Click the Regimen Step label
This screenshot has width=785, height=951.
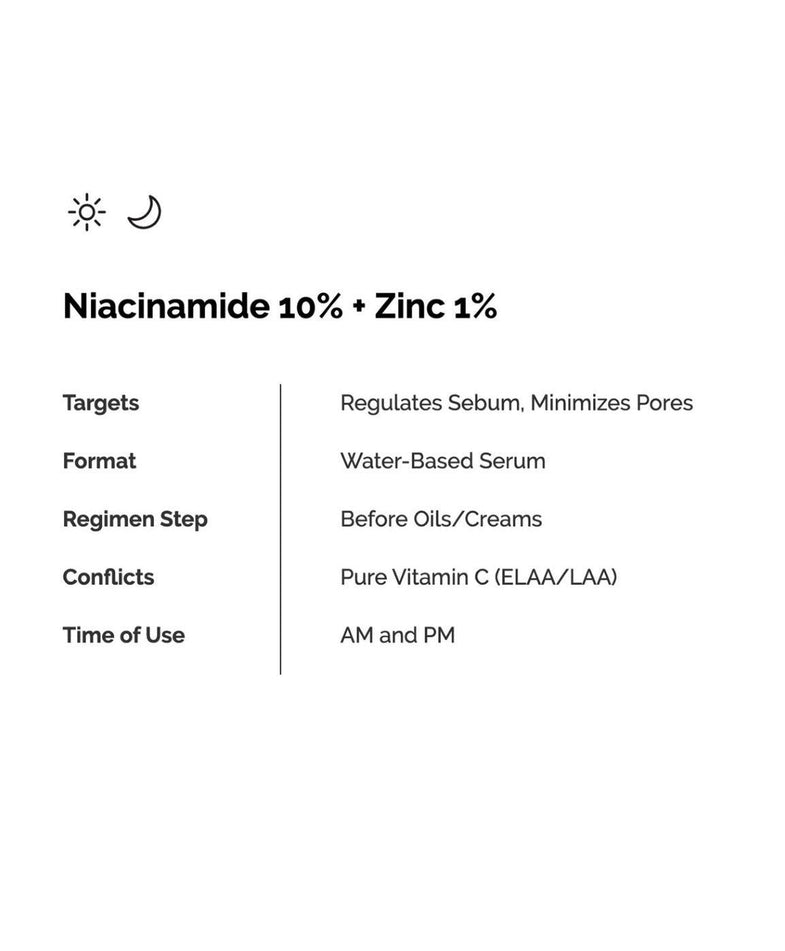click(135, 519)
